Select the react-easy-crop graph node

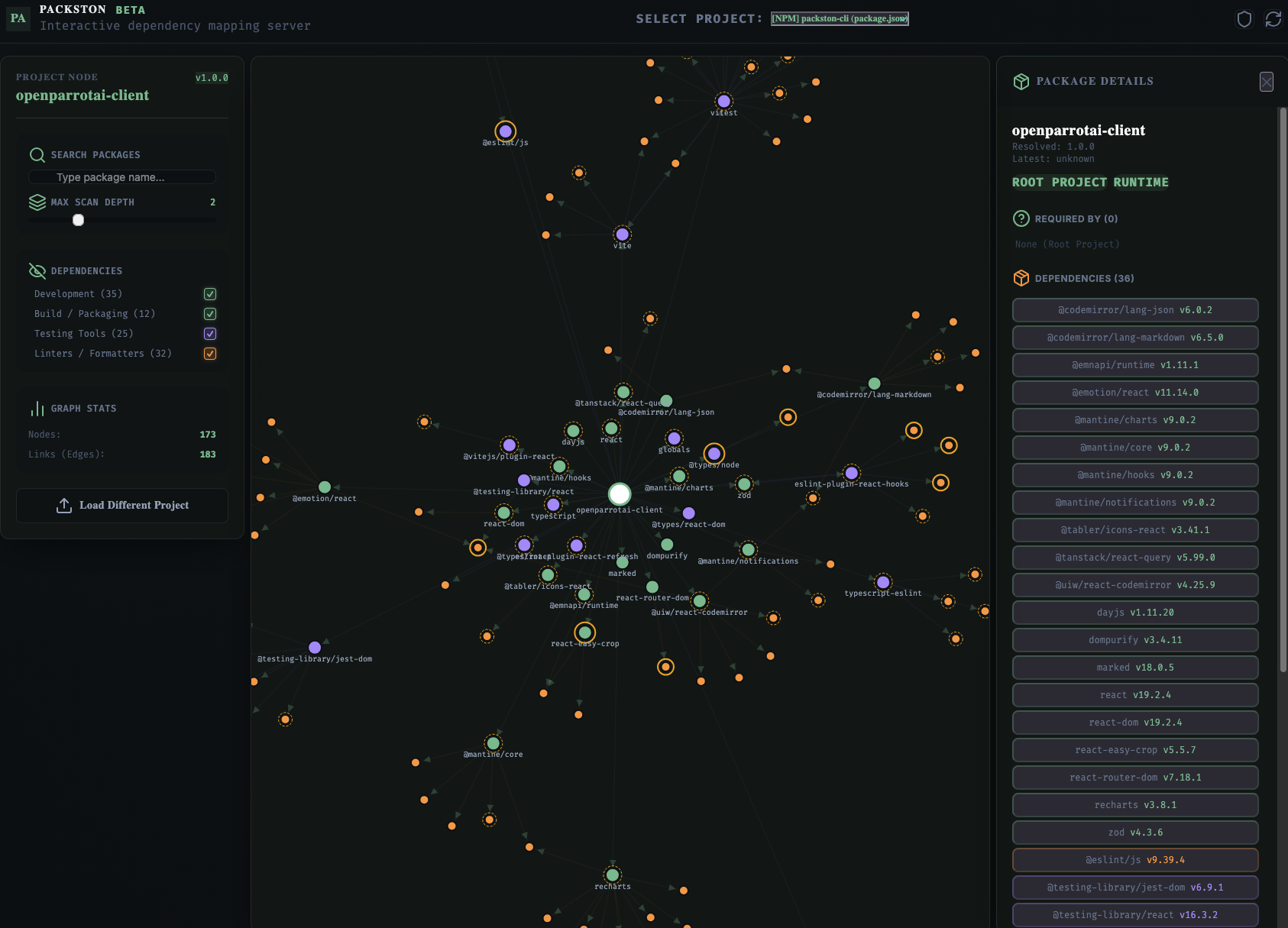[x=585, y=632]
